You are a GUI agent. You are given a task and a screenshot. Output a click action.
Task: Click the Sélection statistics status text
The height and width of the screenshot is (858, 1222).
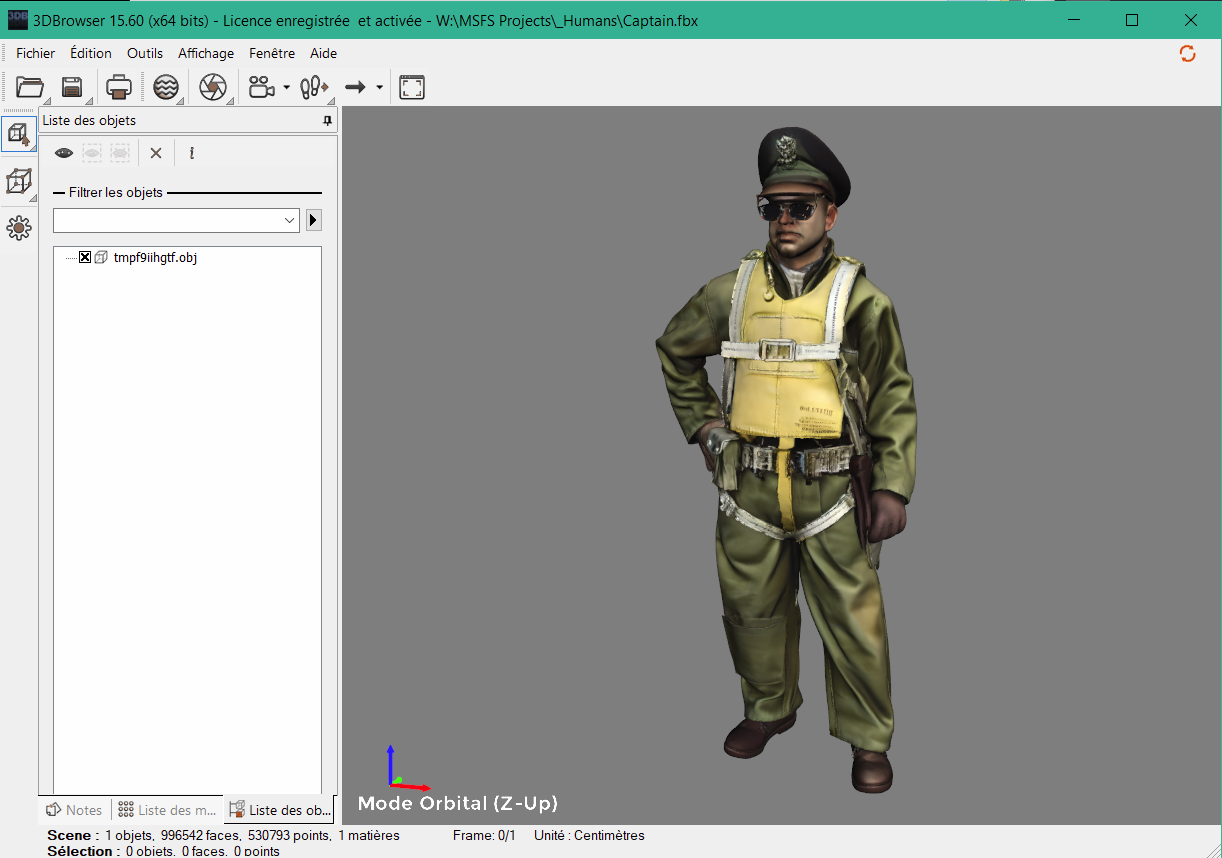163,851
